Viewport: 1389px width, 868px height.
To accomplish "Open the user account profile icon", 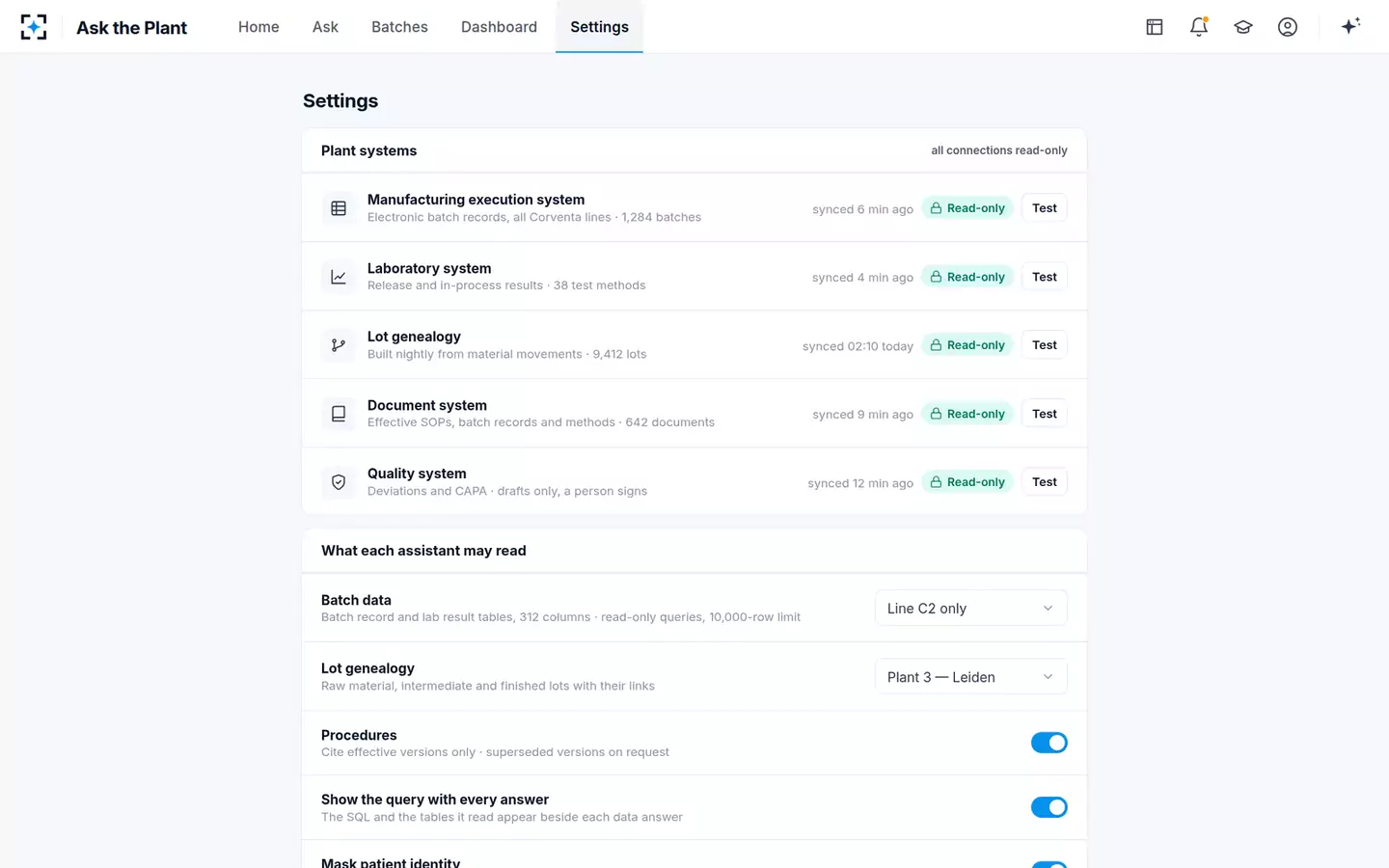I will pyautogui.click(x=1288, y=27).
